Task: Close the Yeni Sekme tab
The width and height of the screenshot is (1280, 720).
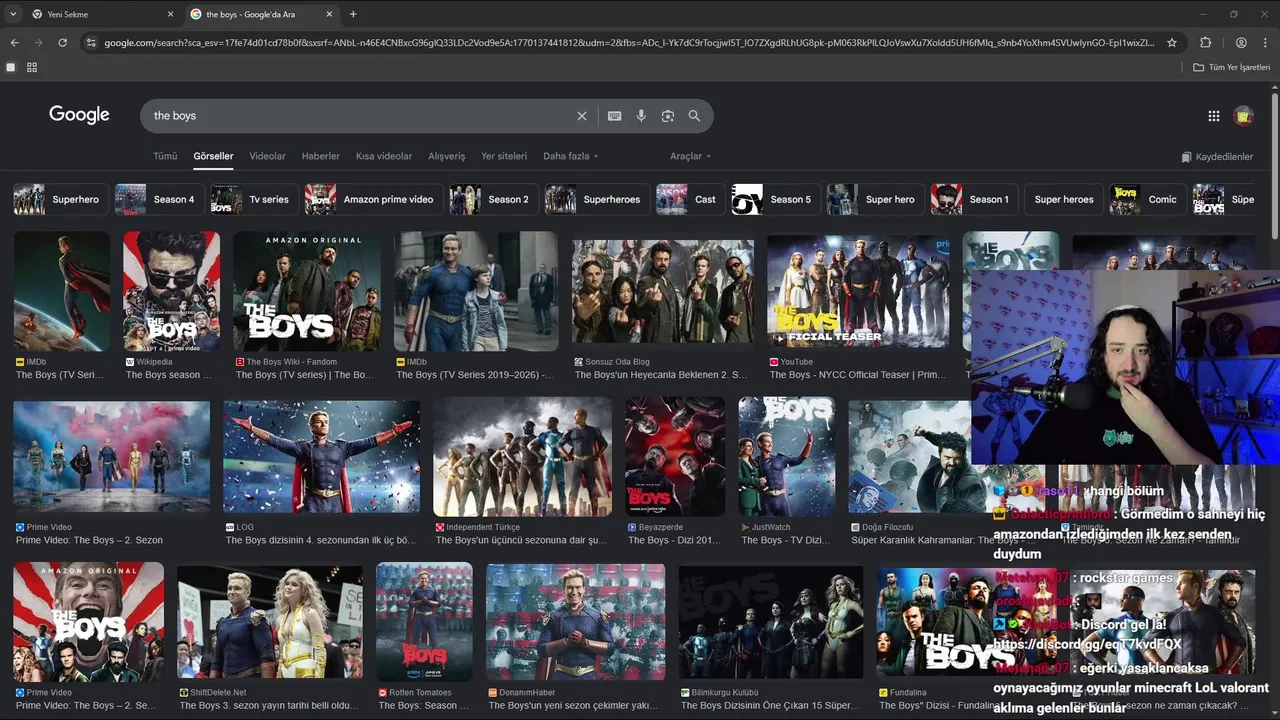Action: pos(170,14)
